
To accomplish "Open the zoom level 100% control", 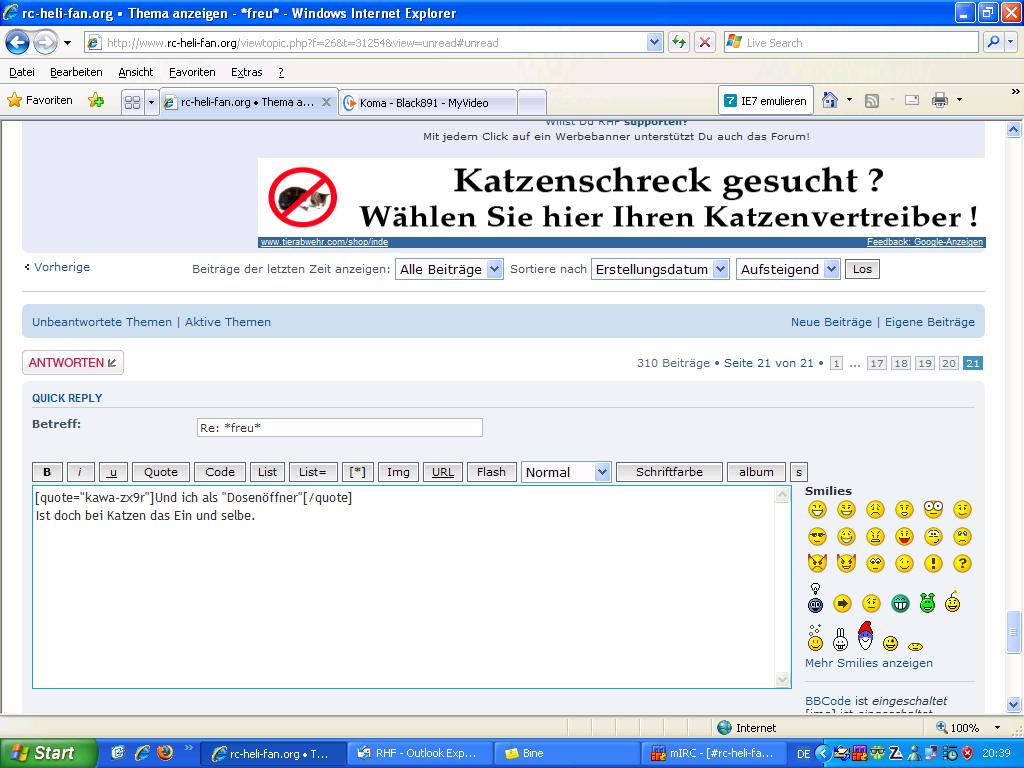I will [969, 728].
